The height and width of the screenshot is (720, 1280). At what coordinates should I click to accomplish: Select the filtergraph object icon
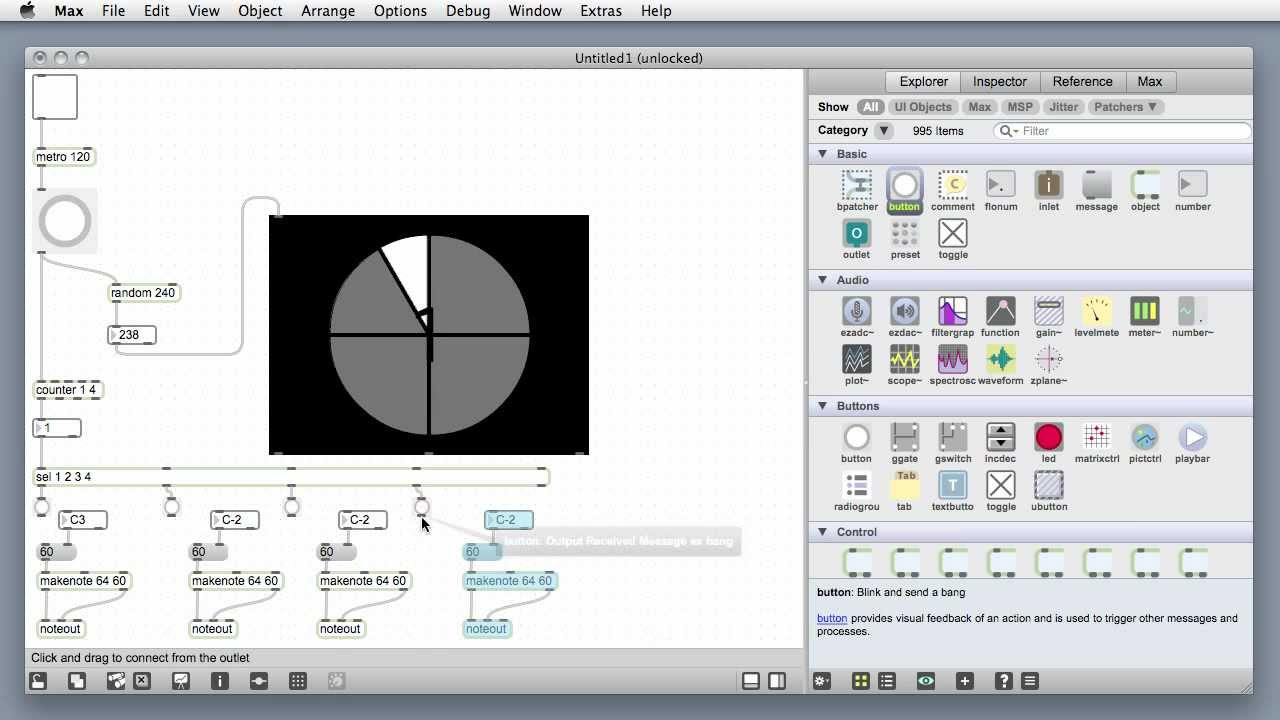click(x=952, y=311)
